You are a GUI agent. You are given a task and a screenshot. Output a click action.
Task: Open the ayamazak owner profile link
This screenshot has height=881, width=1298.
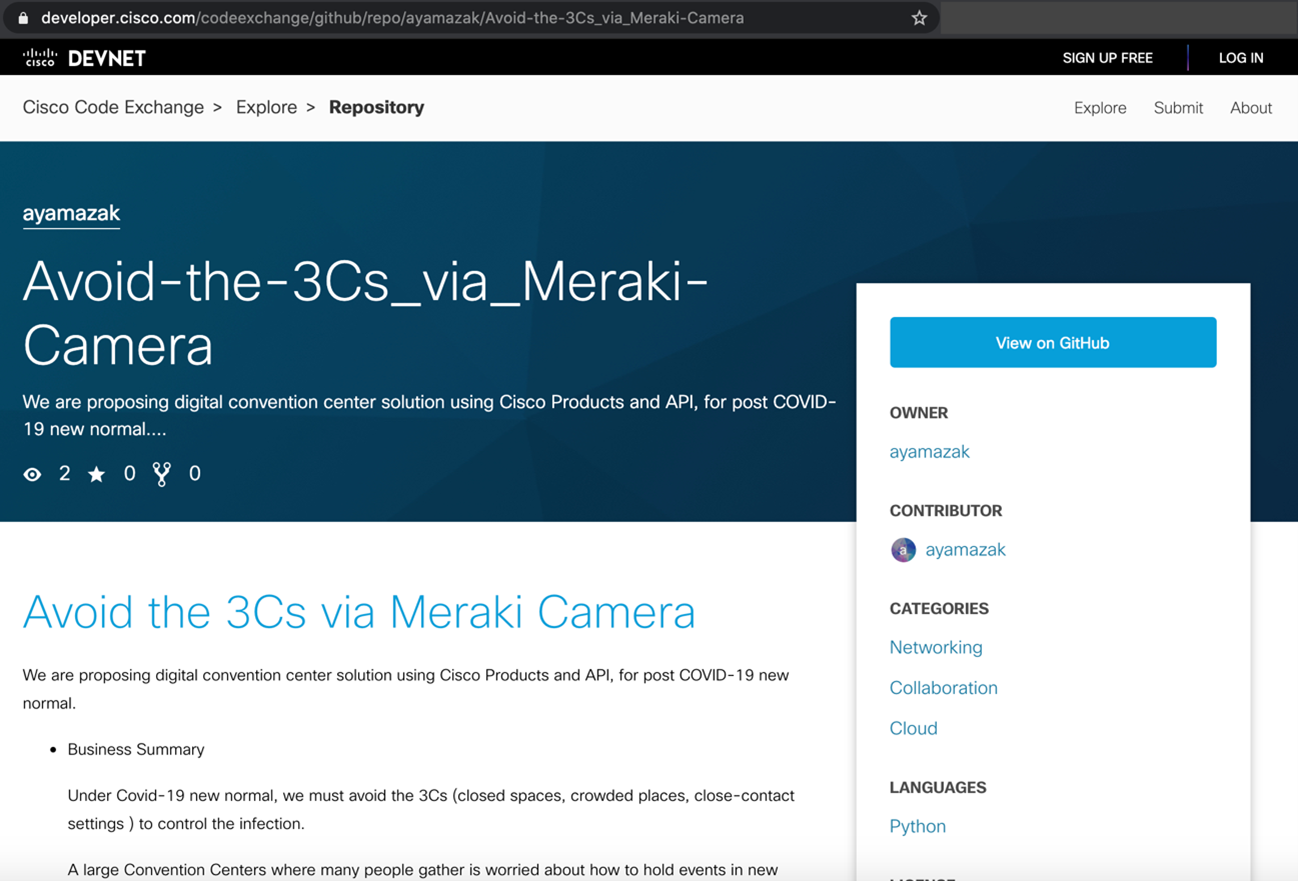(929, 451)
